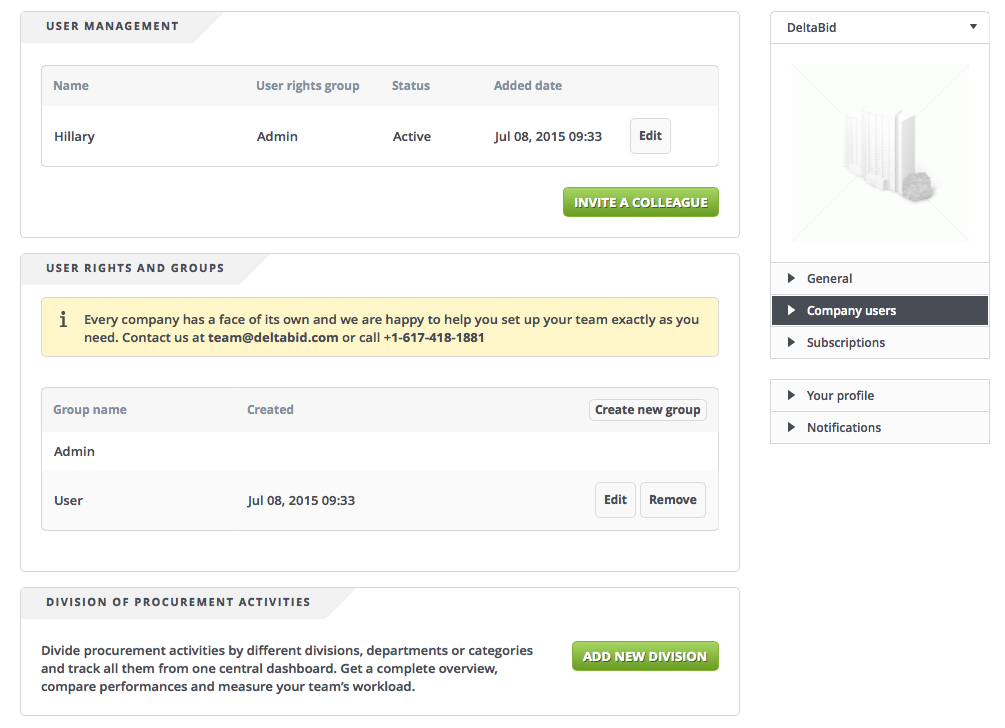The width and height of the screenshot is (1005, 728).
Task: Edit the user Hillary
Action: [x=650, y=136]
